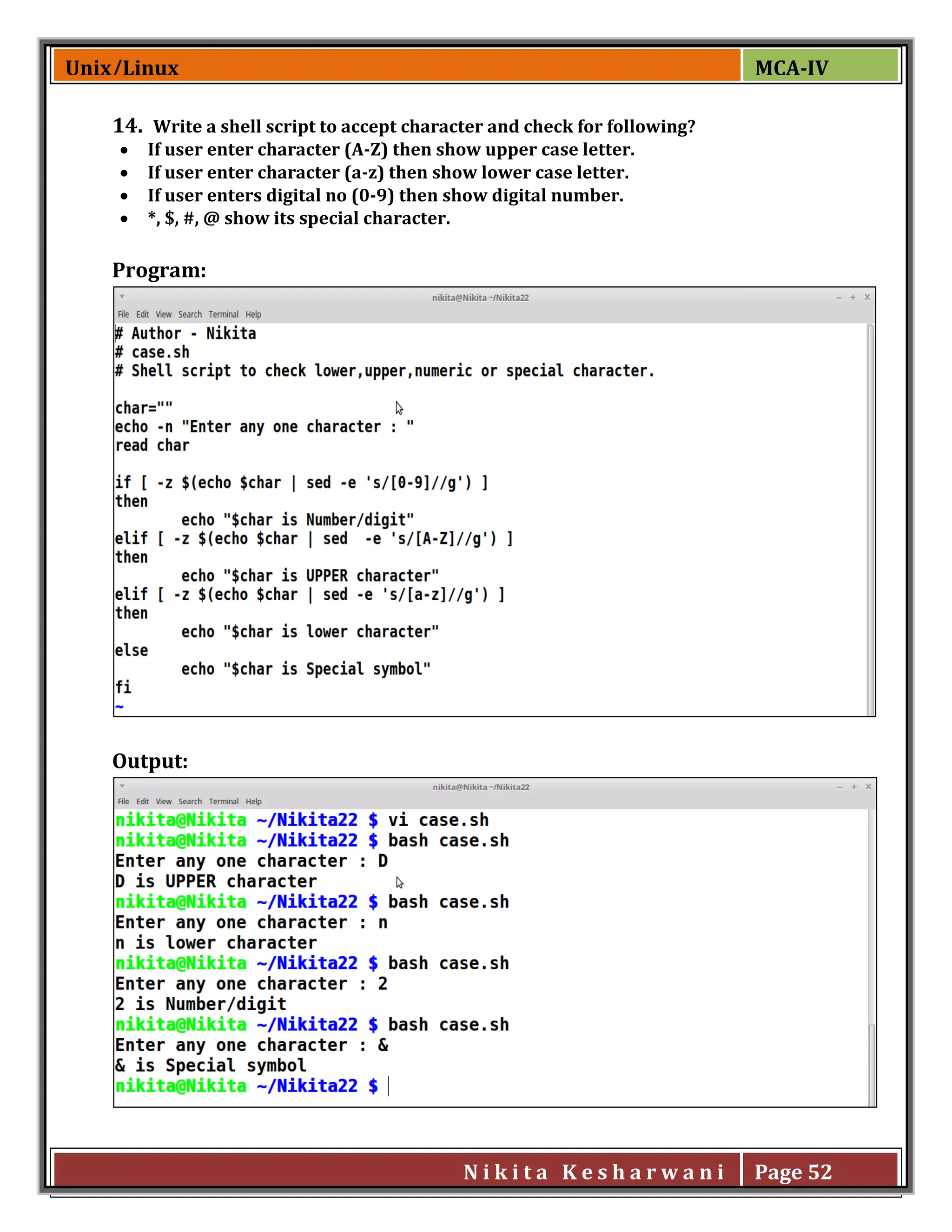Click the final empty prompt with cursor

(252, 1086)
